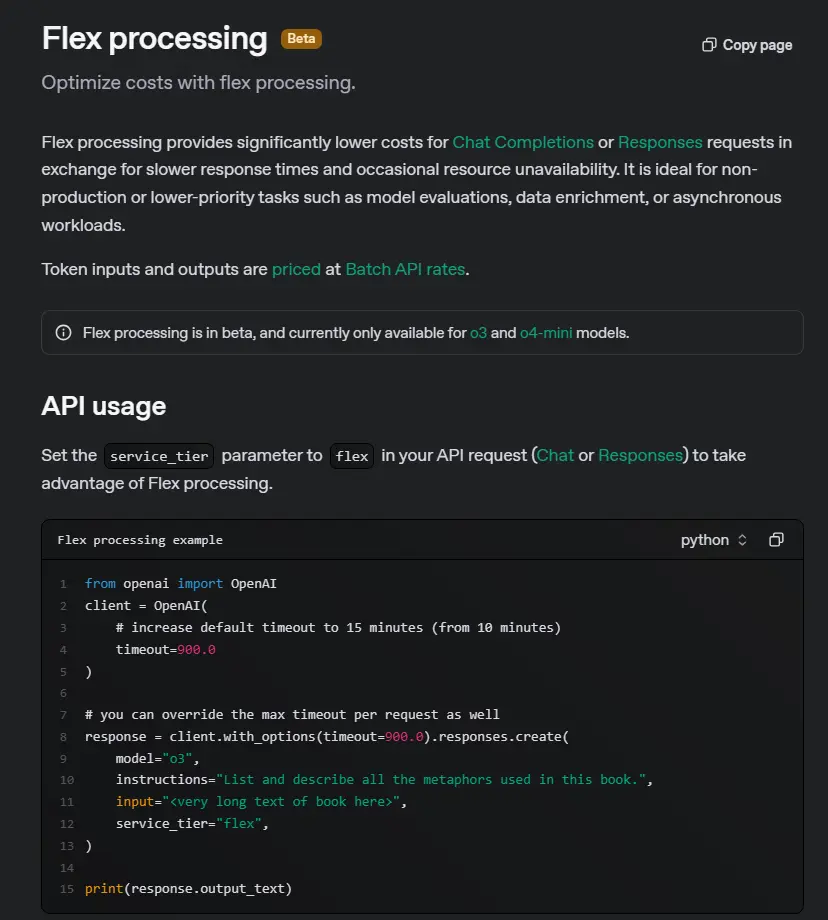Click the Responses link in API usage section
The height and width of the screenshot is (920, 828).
pyautogui.click(x=640, y=455)
